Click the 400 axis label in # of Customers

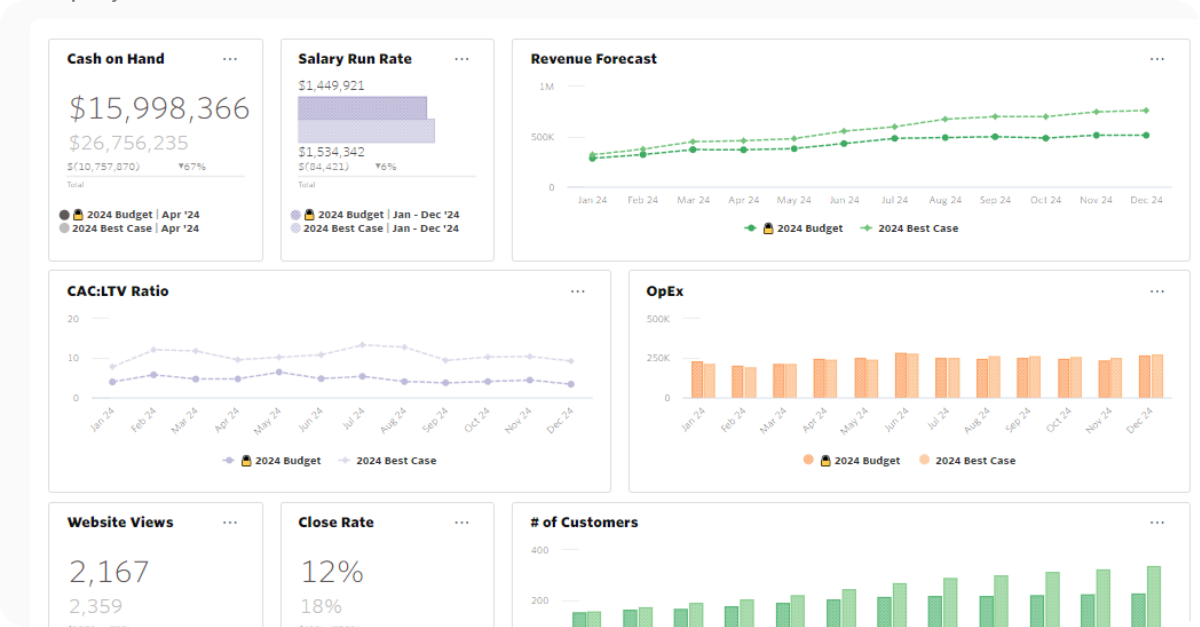pyautogui.click(x=540, y=550)
